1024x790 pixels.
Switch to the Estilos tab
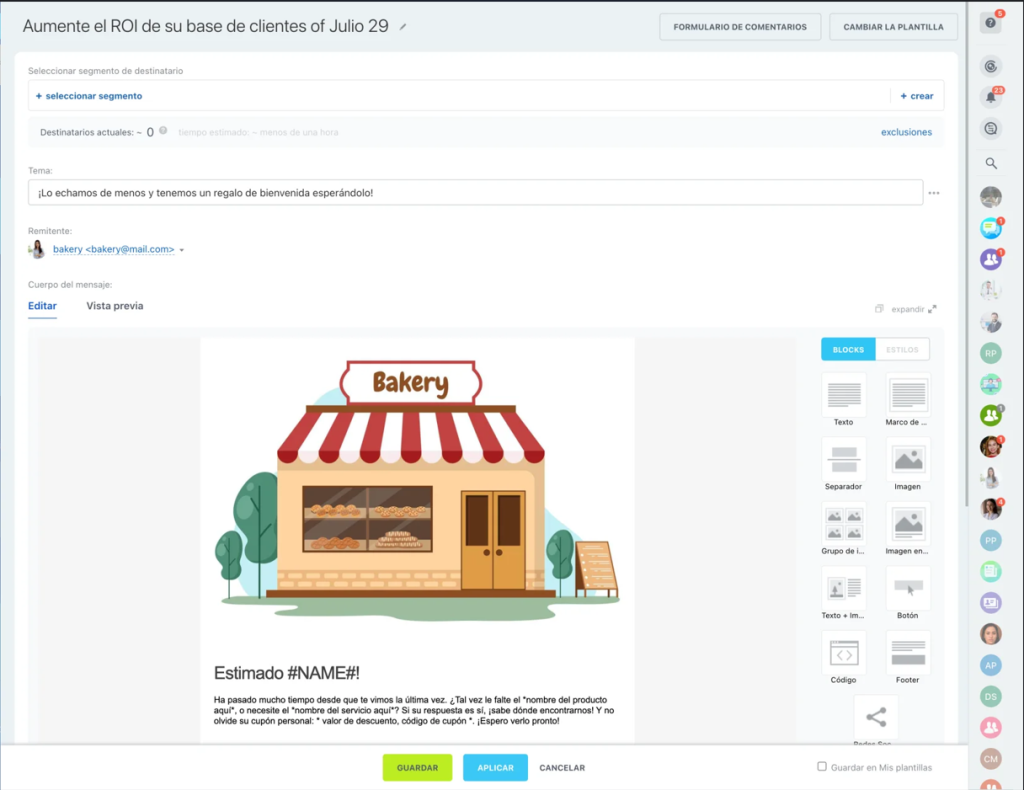coord(902,349)
